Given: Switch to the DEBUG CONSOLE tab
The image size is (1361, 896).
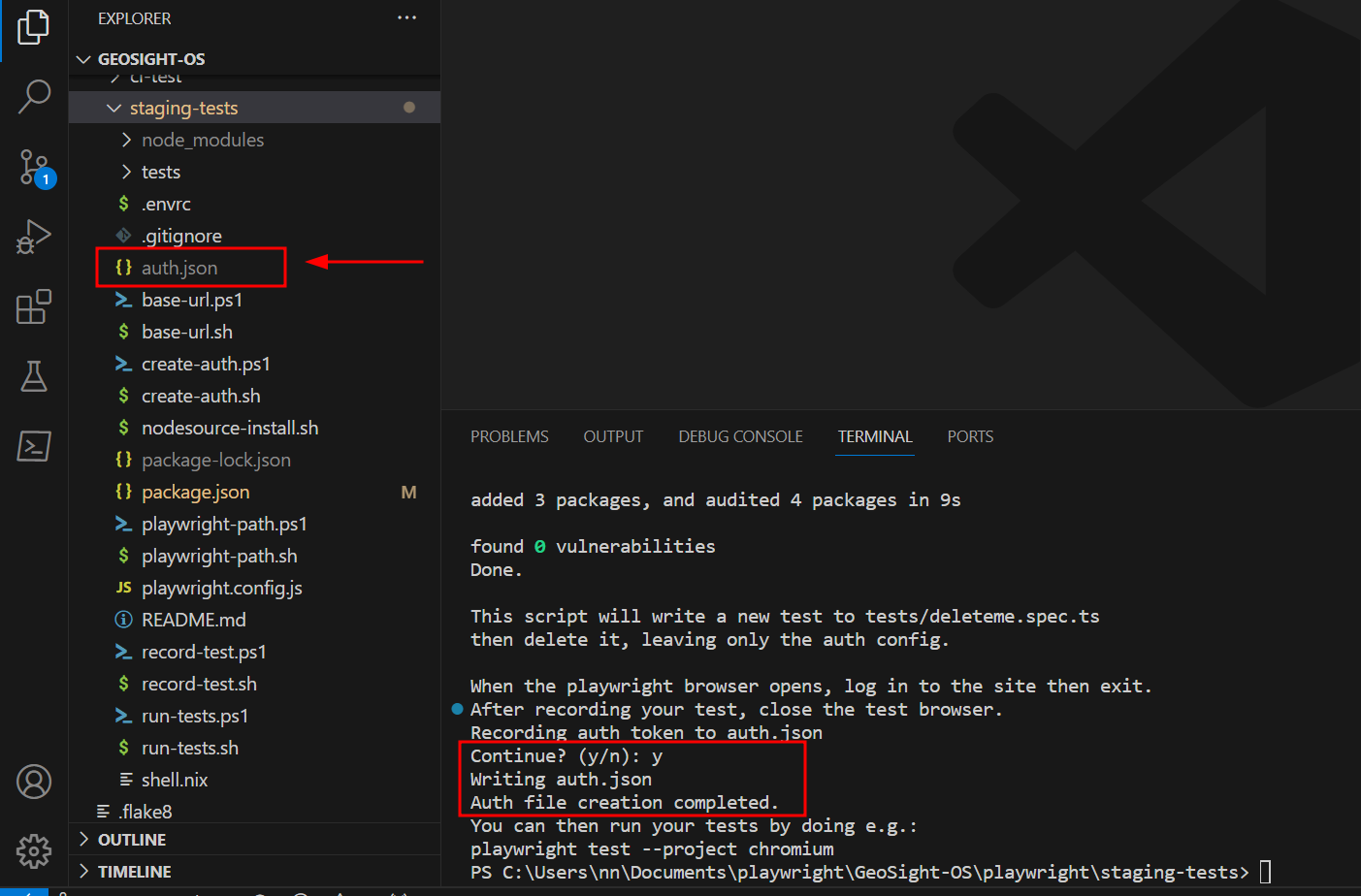Looking at the screenshot, I should [740, 436].
